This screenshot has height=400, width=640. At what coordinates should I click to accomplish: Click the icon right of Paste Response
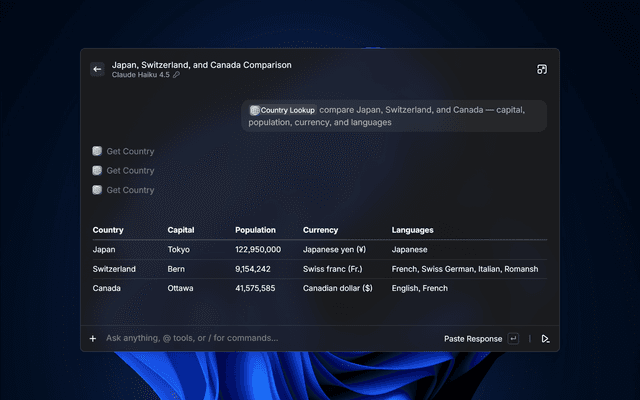click(x=545, y=339)
